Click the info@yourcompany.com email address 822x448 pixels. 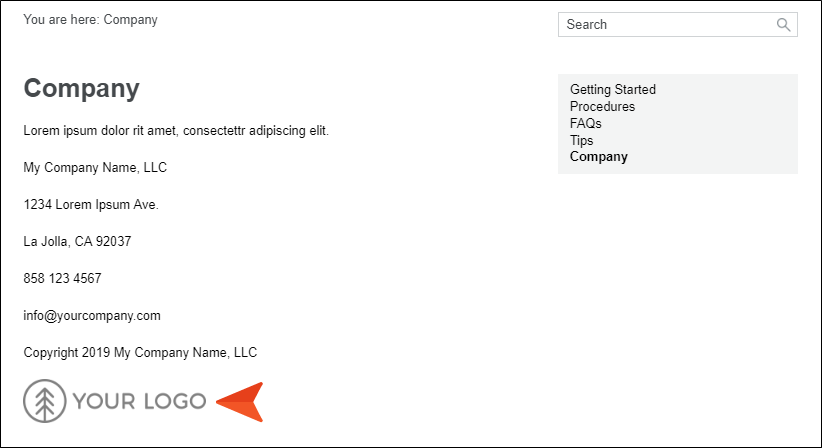(92, 315)
